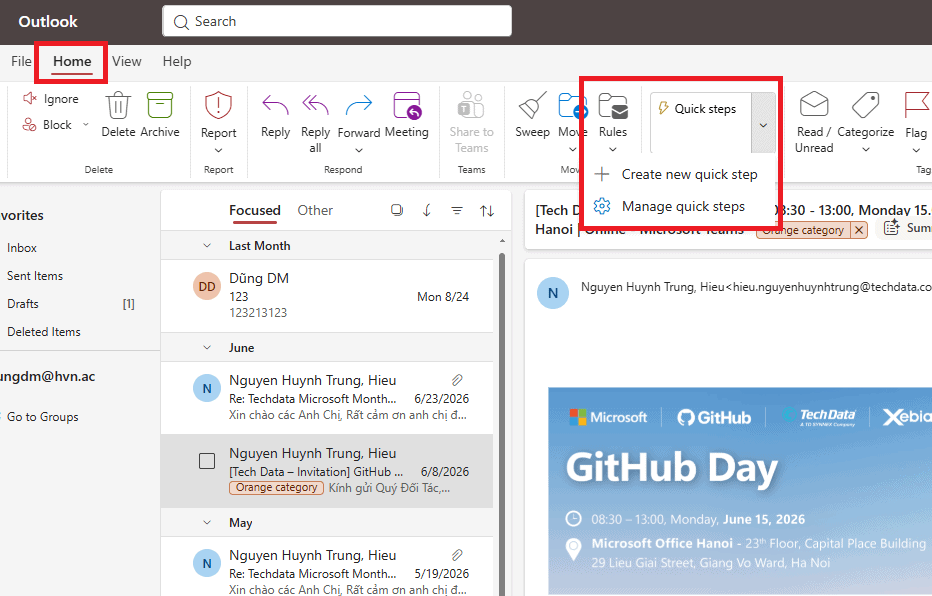Click sender avatar N in reading pane
Viewport: 932px width, 596px height.
tap(553, 292)
